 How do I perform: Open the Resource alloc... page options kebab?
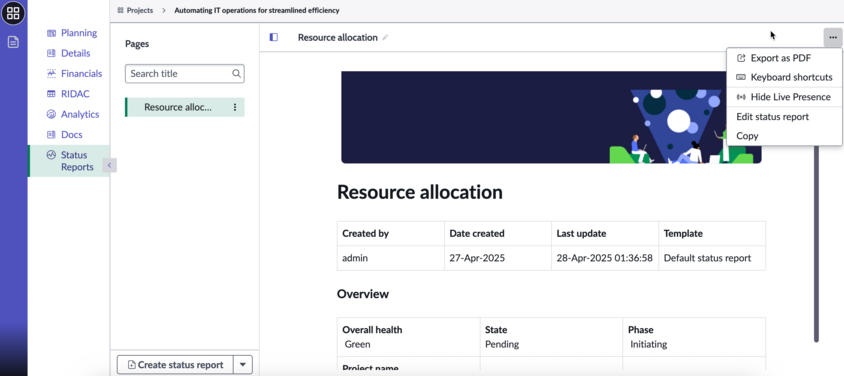(235, 107)
